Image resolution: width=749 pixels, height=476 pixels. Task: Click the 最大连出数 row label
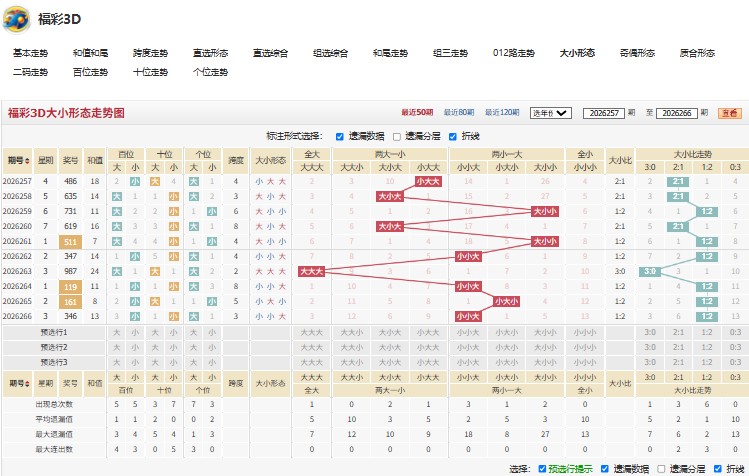point(54,449)
